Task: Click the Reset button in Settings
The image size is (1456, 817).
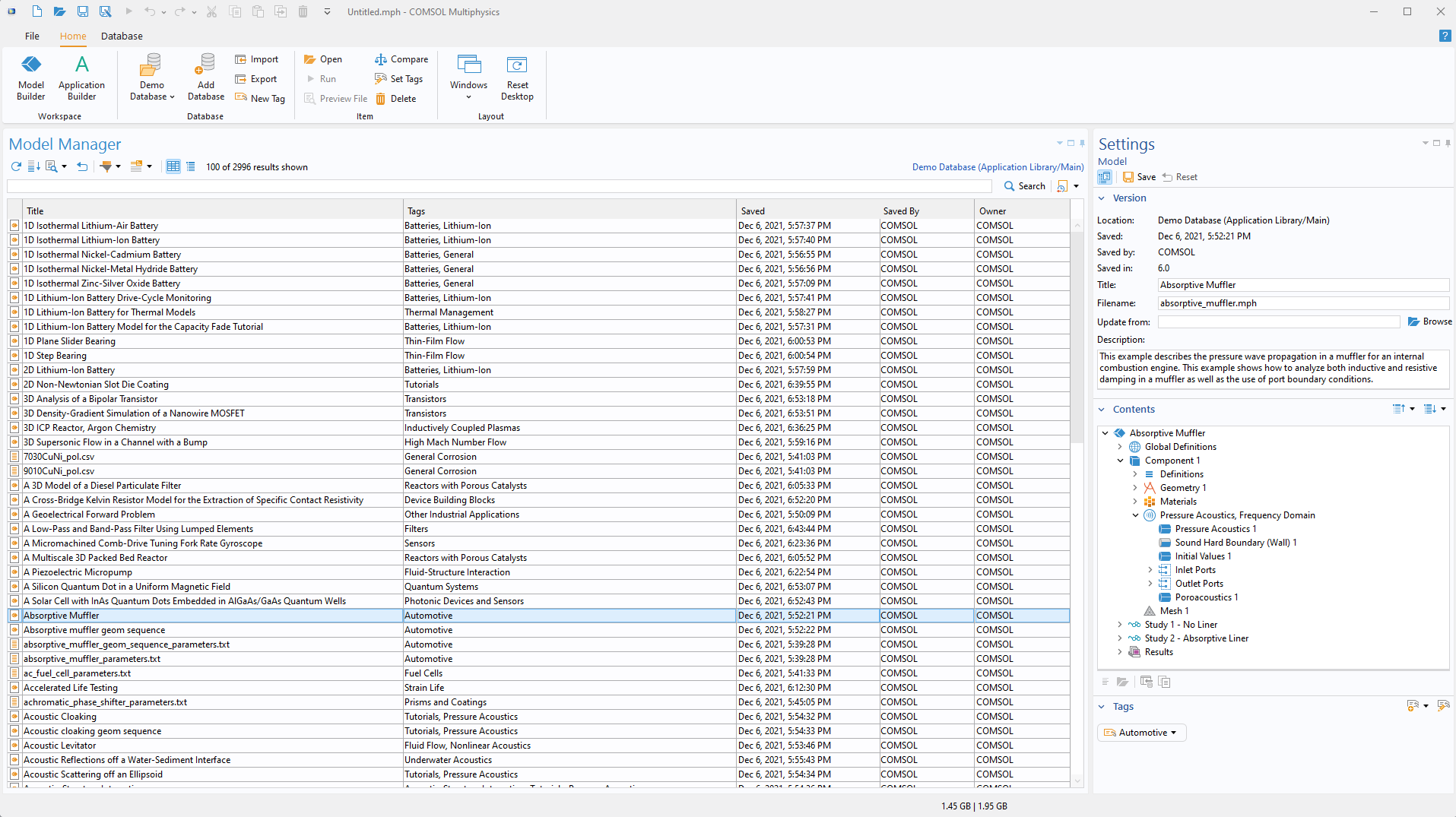Action: (x=1179, y=177)
